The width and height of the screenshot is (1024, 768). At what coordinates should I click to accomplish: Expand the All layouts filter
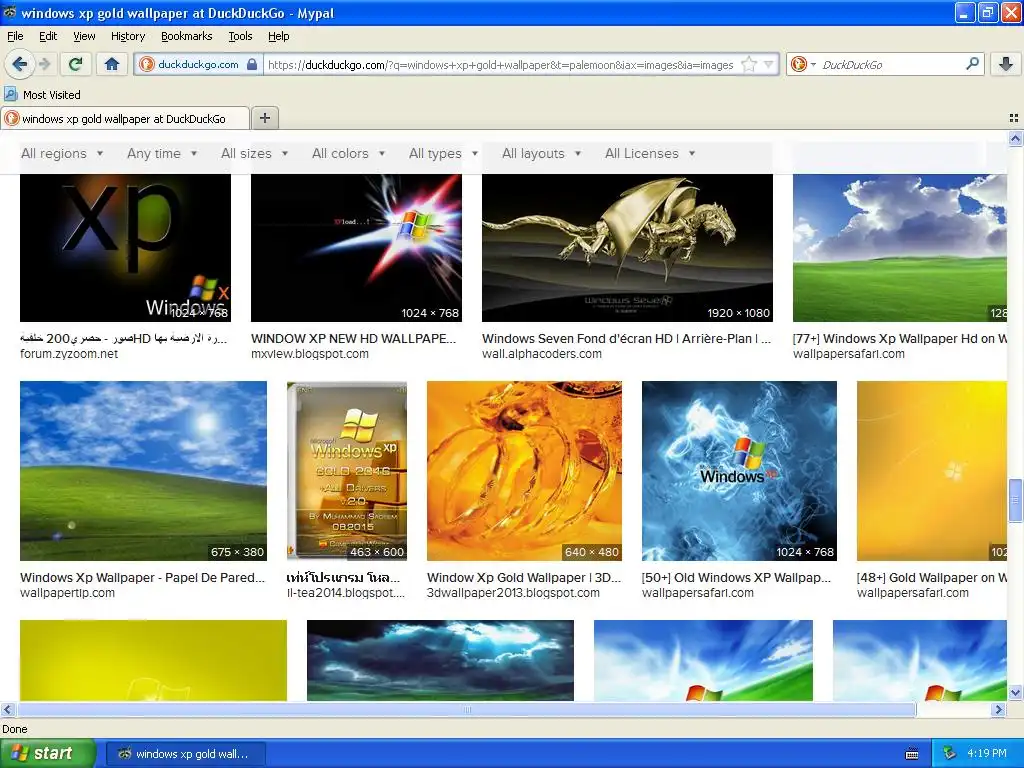[x=541, y=153]
